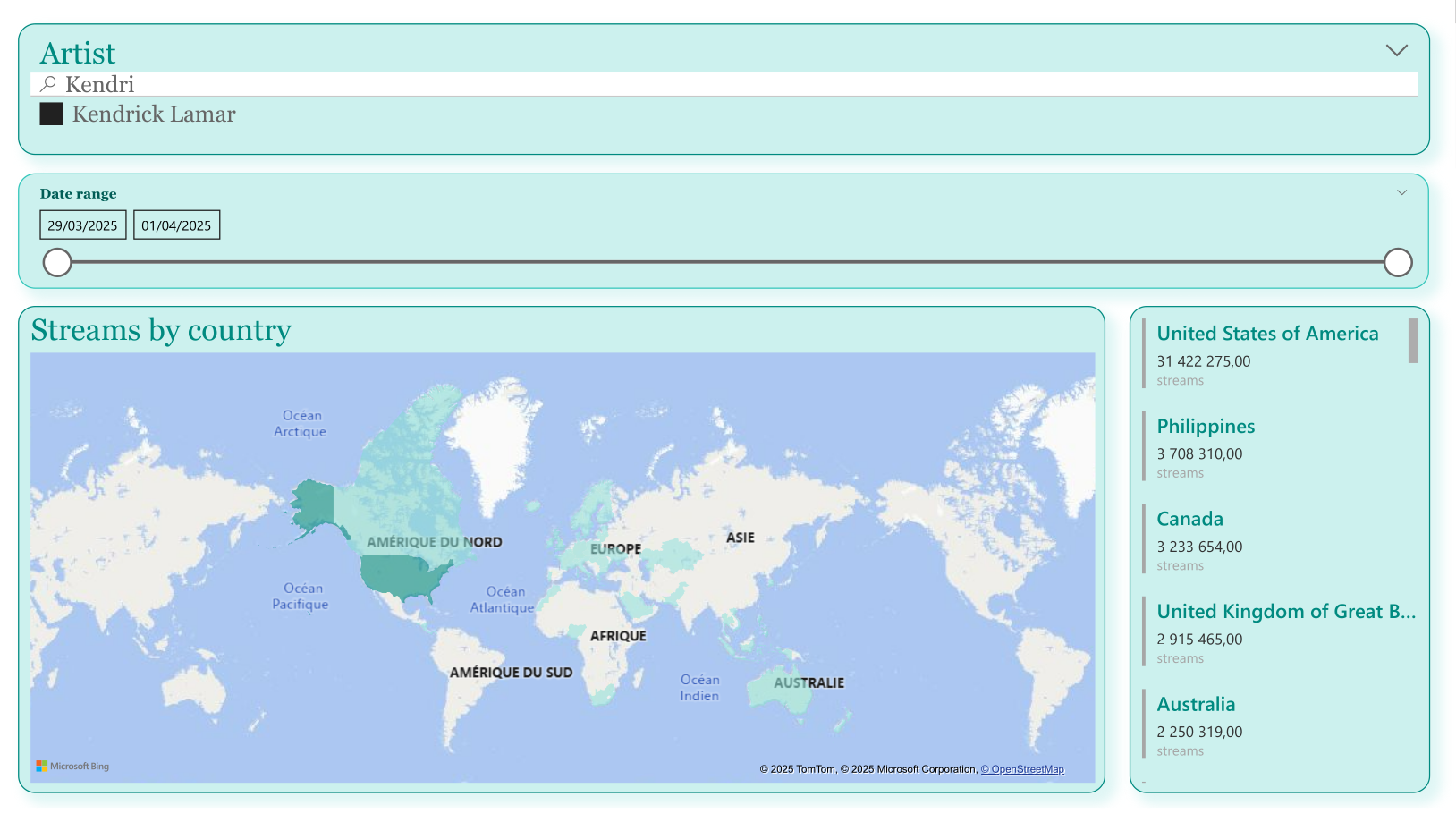Click the country list vertical scrollbar

[1412, 342]
